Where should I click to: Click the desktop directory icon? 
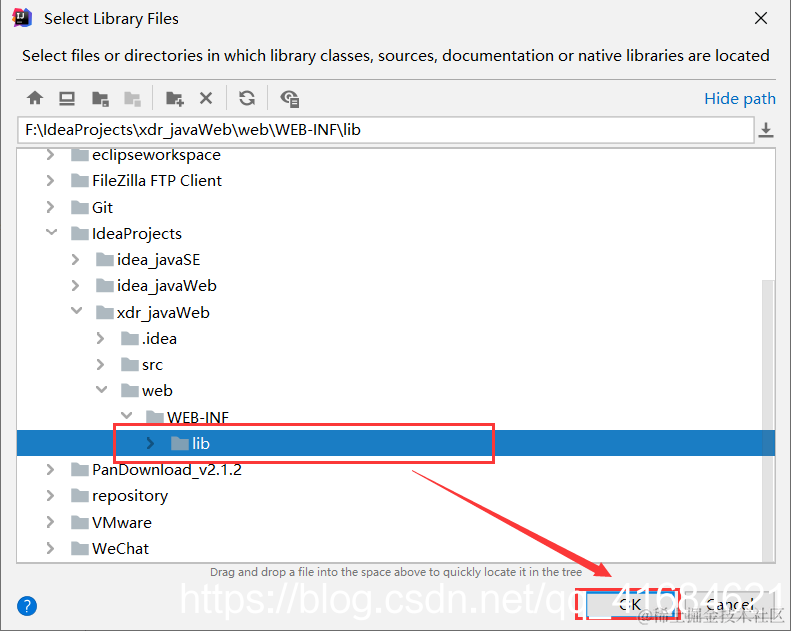click(x=67, y=98)
